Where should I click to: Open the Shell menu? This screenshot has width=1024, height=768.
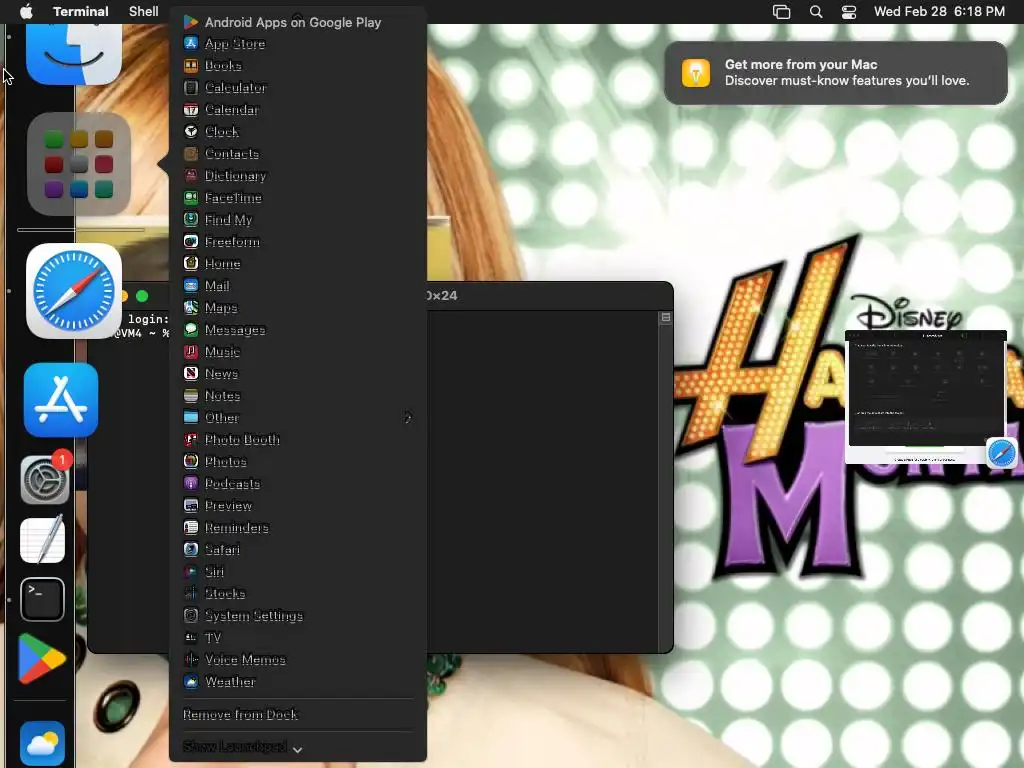(144, 11)
